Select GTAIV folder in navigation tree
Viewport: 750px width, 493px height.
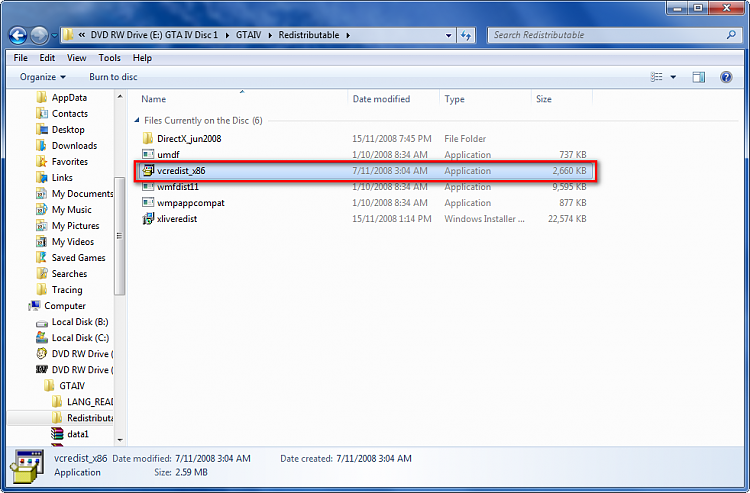coord(72,386)
